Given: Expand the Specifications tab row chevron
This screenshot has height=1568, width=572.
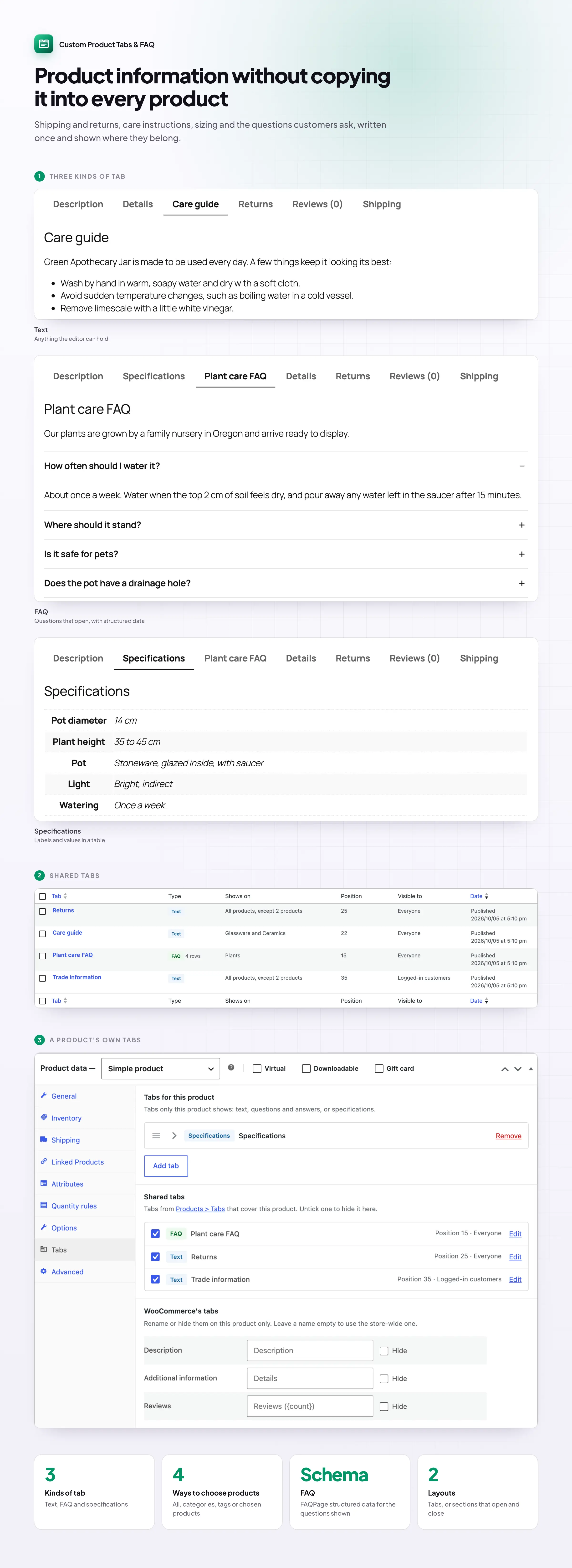Looking at the screenshot, I should [174, 1135].
